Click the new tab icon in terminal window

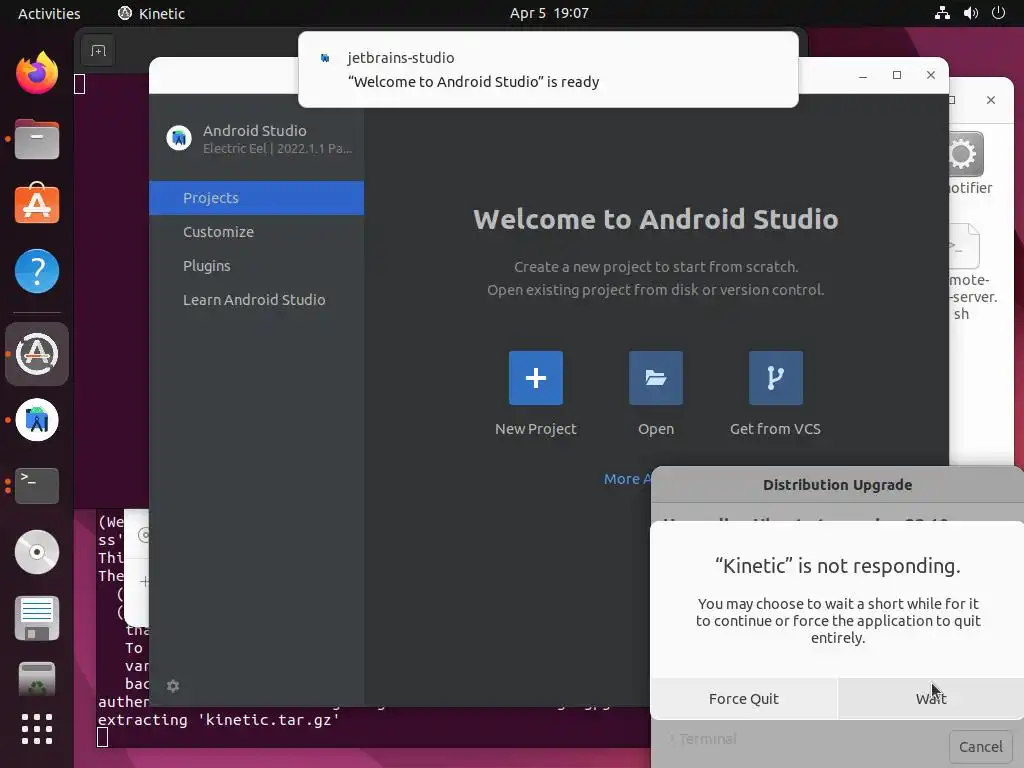(98, 51)
